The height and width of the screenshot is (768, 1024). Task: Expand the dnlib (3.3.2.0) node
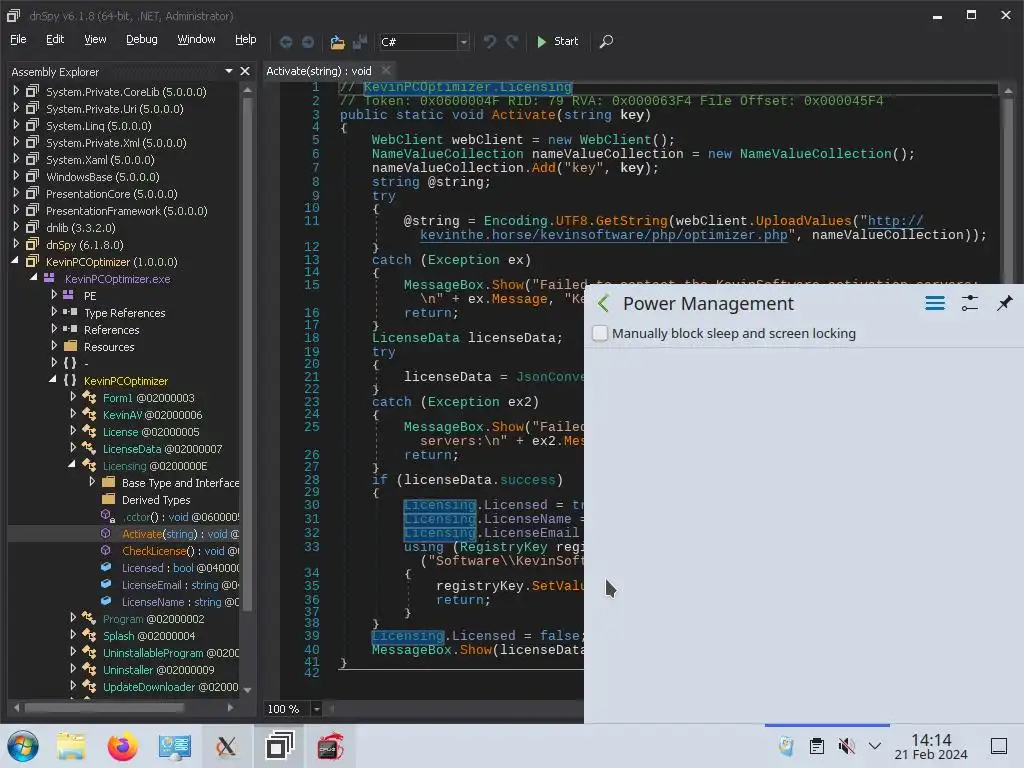click(x=16, y=227)
